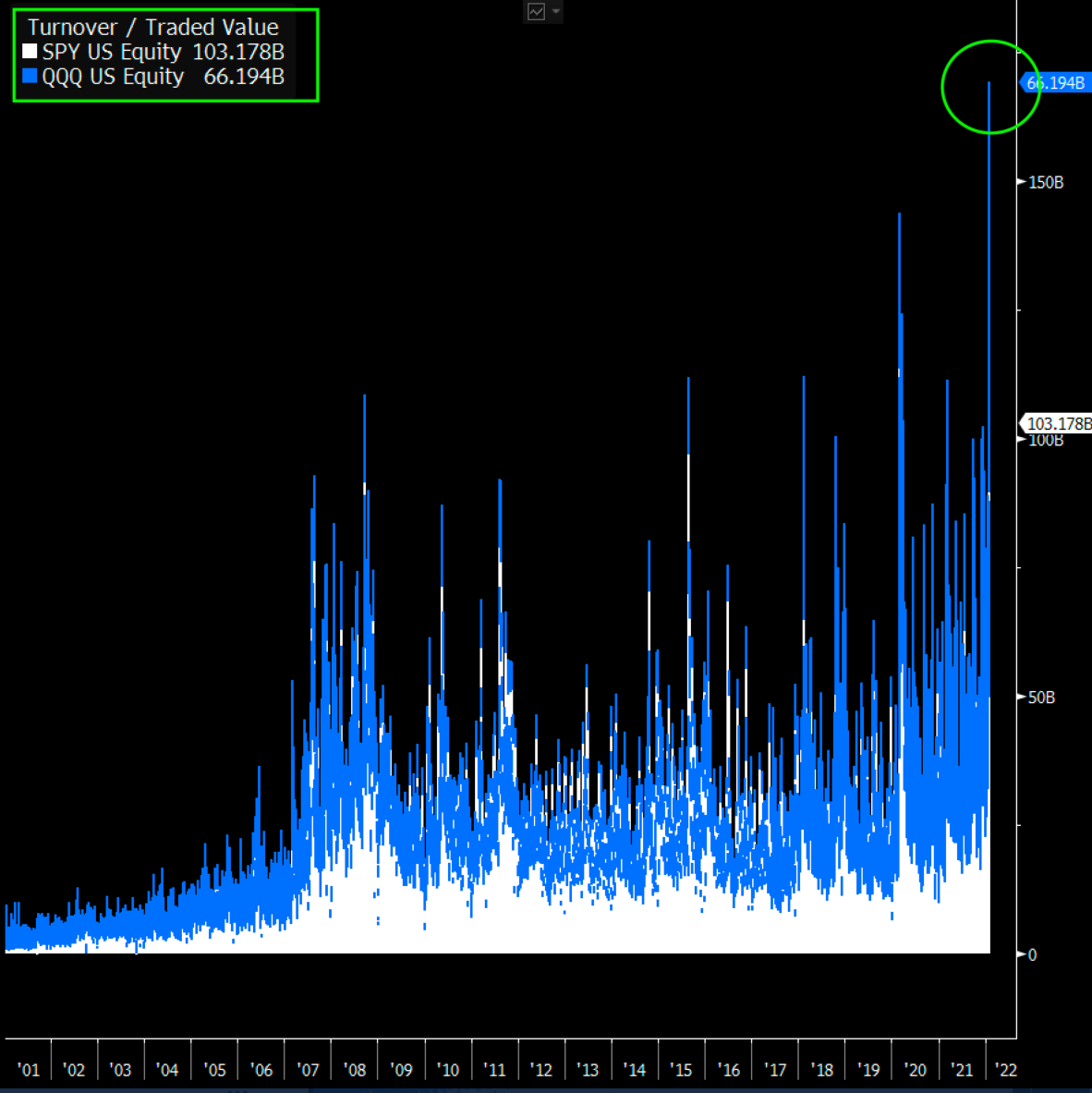Click the chart type icon at top
Viewport: 1092px width, 1093px height.
(x=536, y=12)
